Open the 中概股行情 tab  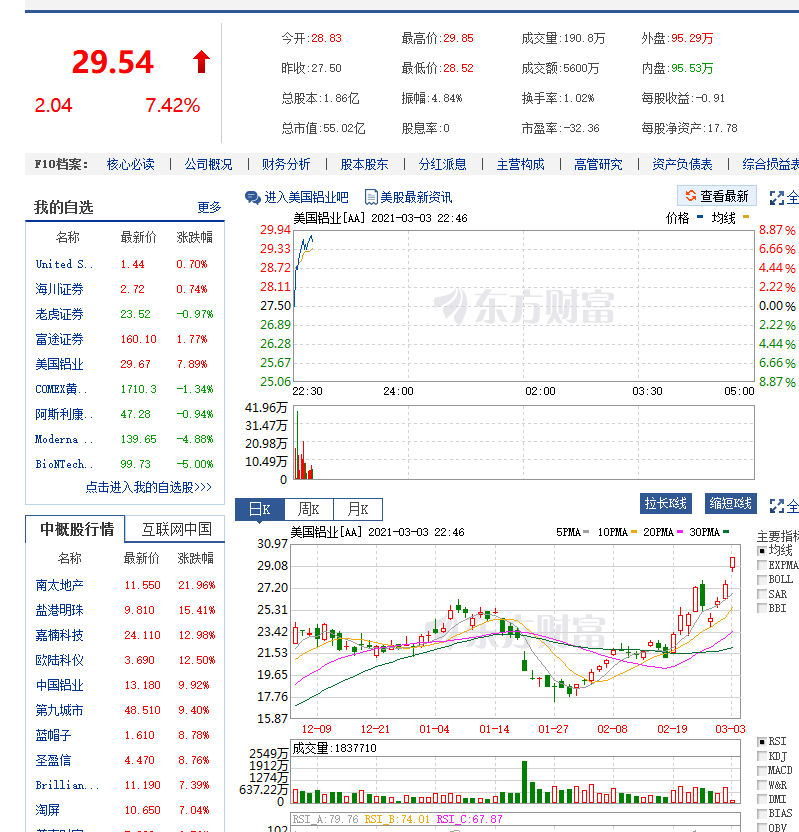point(75,529)
